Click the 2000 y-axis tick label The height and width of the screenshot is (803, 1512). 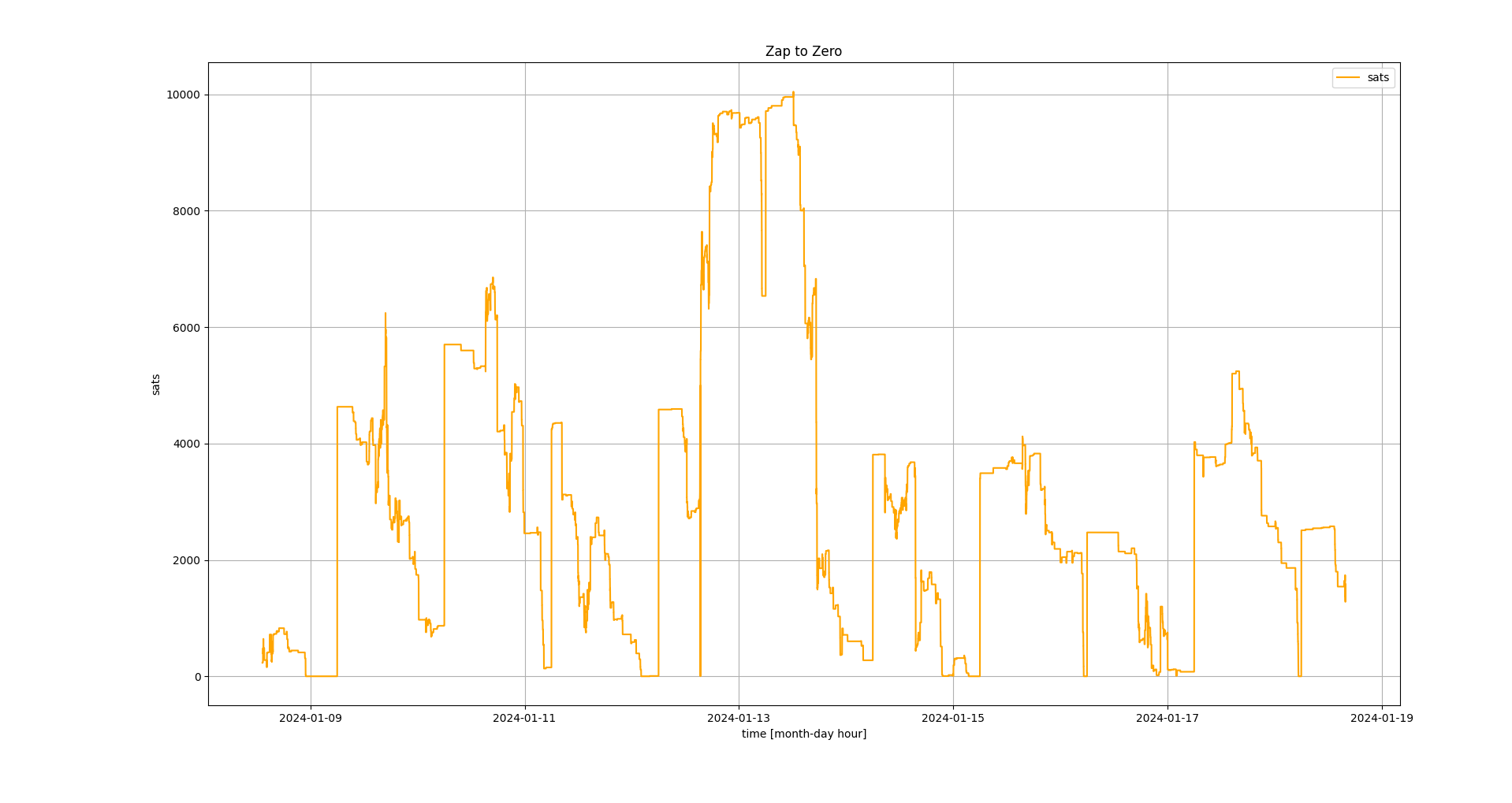187,560
